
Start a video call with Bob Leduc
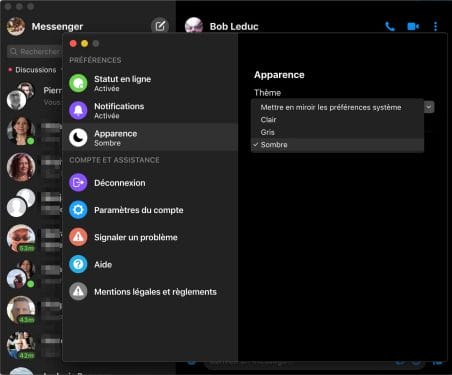click(413, 26)
